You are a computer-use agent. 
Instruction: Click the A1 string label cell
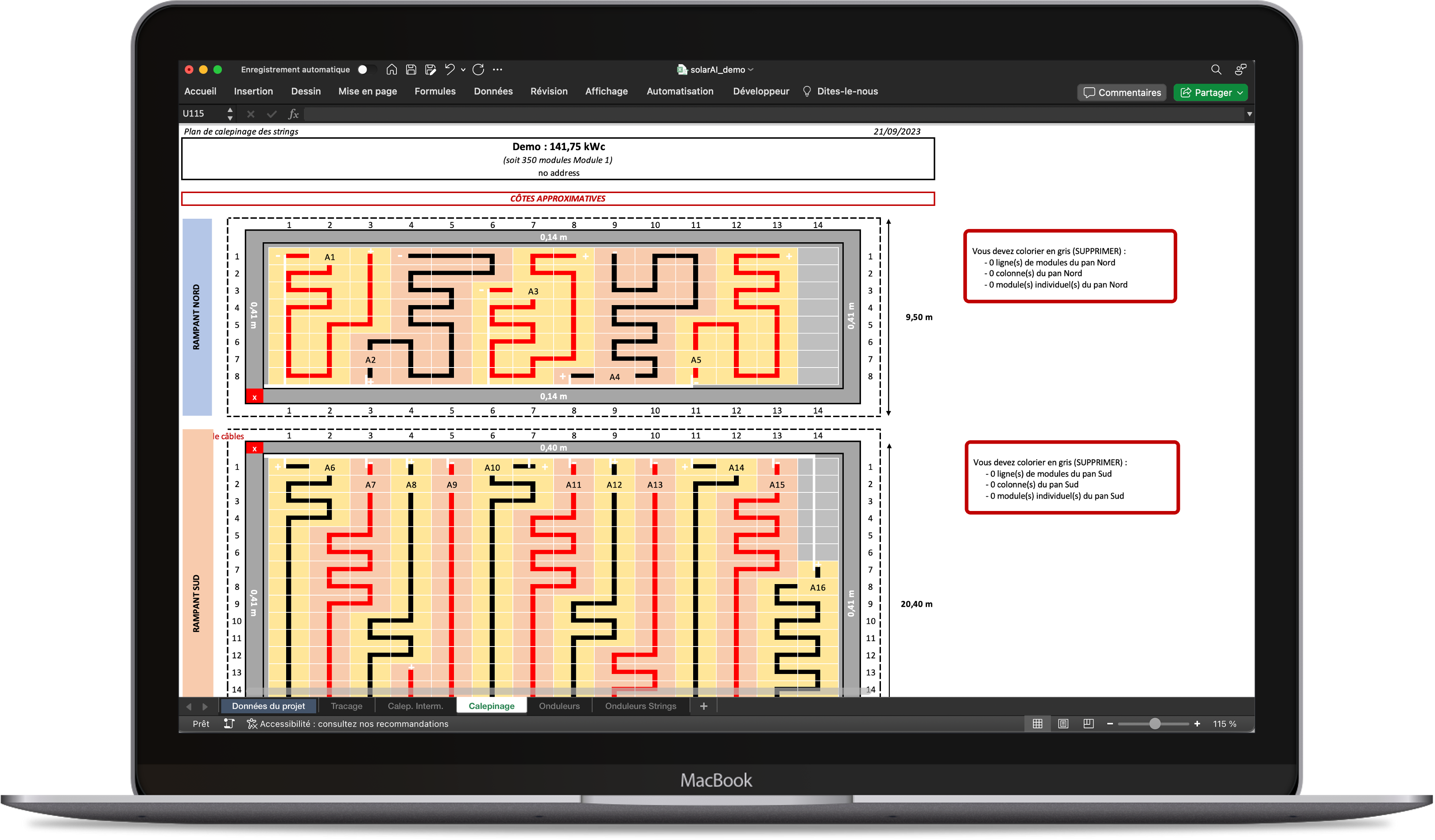(330, 257)
